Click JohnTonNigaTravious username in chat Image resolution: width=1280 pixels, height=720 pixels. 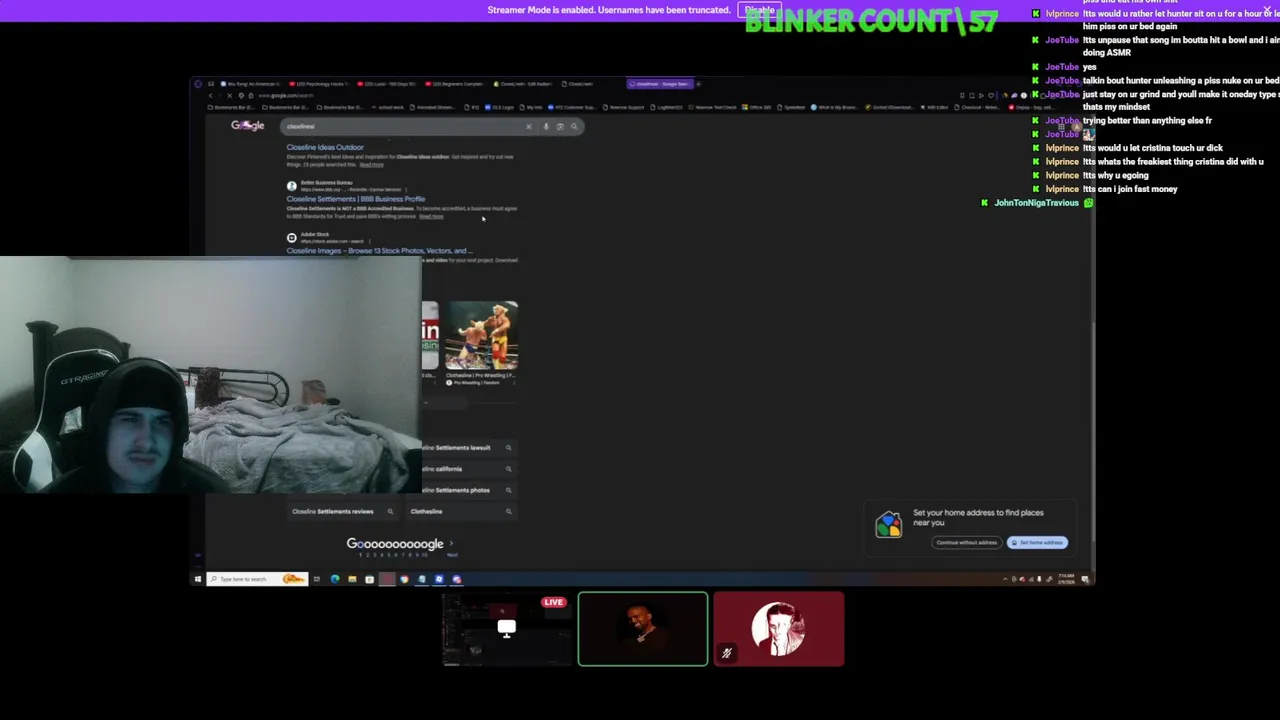point(1036,203)
